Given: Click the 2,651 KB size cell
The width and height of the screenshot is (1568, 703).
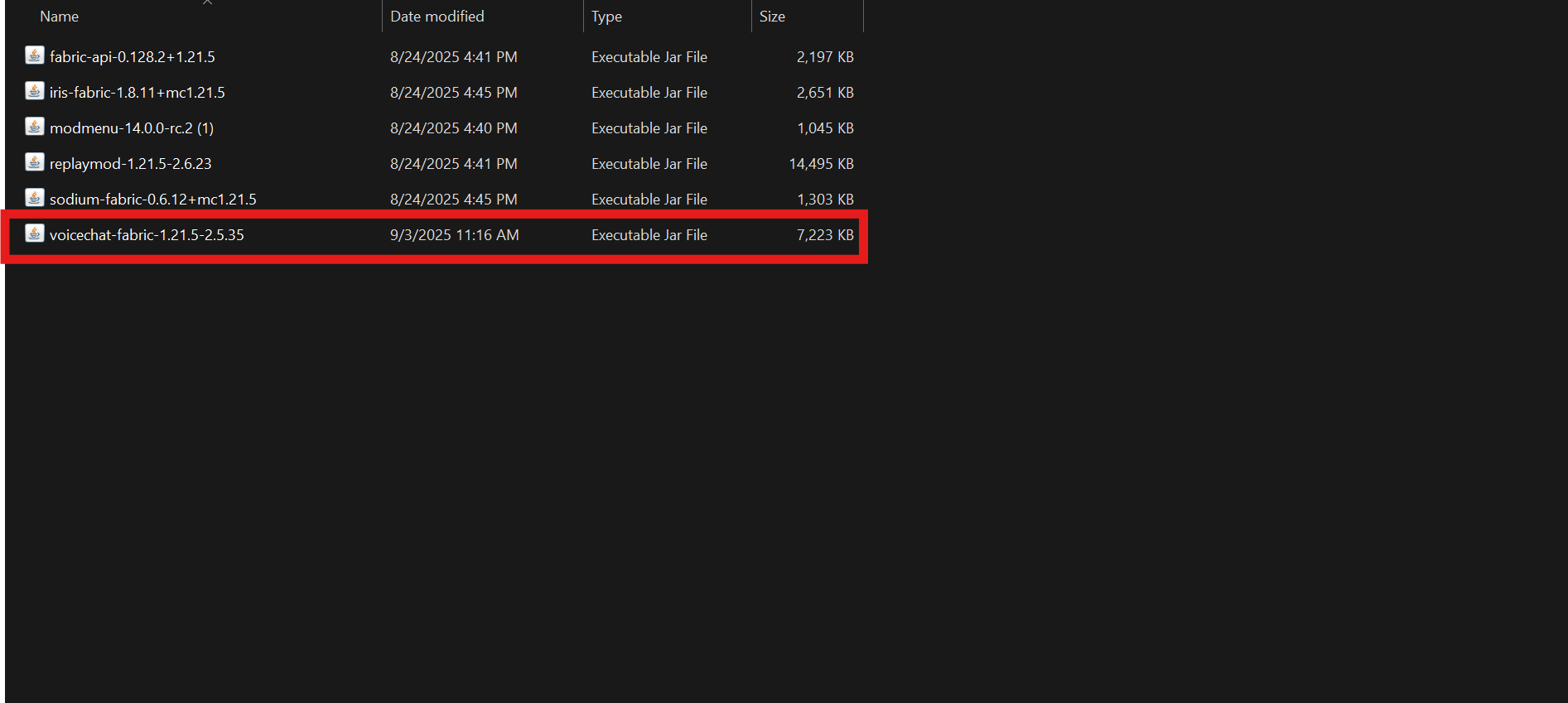Looking at the screenshot, I should [825, 93].
